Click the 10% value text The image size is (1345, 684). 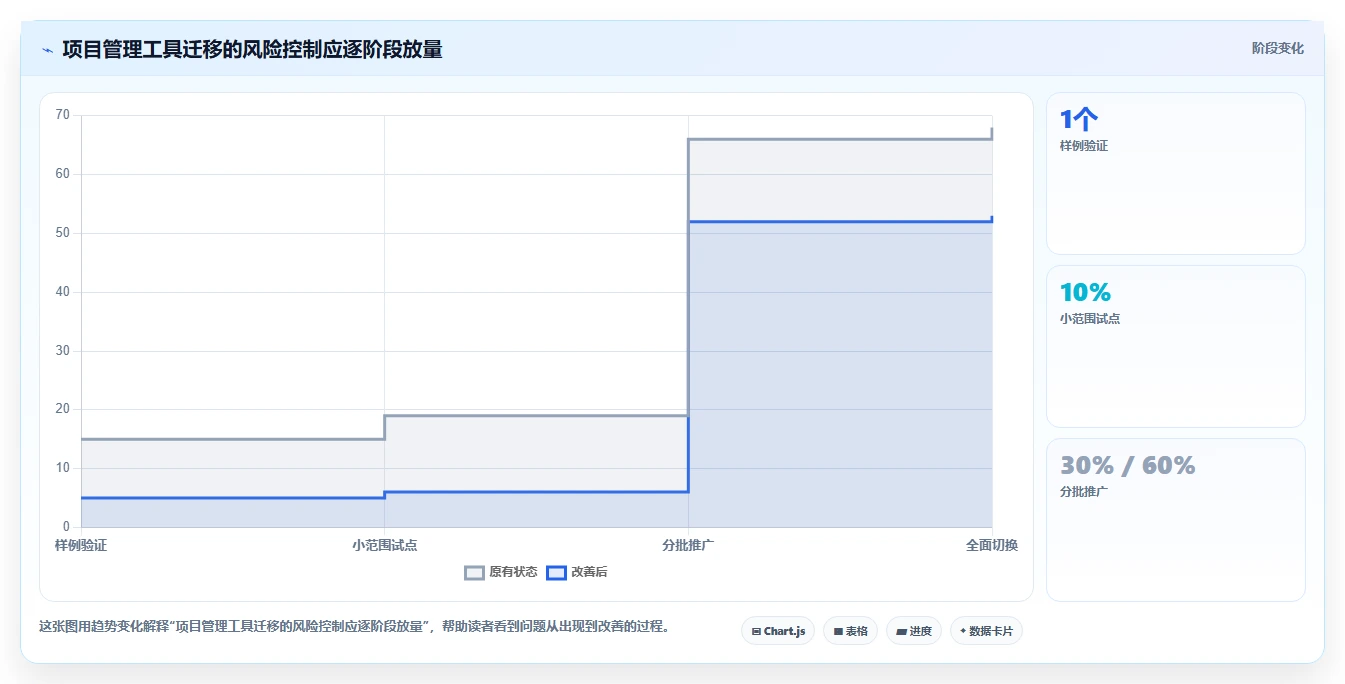1086,293
